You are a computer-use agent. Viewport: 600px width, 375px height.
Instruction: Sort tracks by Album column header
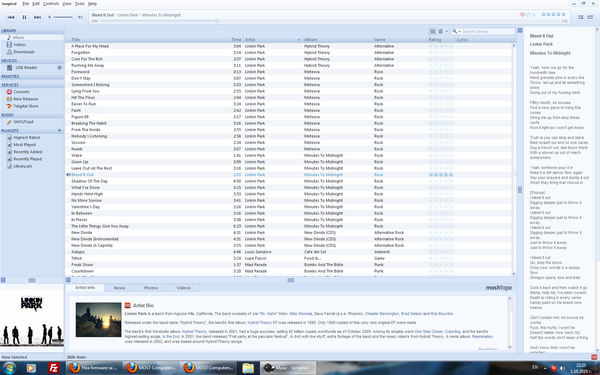pos(337,39)
